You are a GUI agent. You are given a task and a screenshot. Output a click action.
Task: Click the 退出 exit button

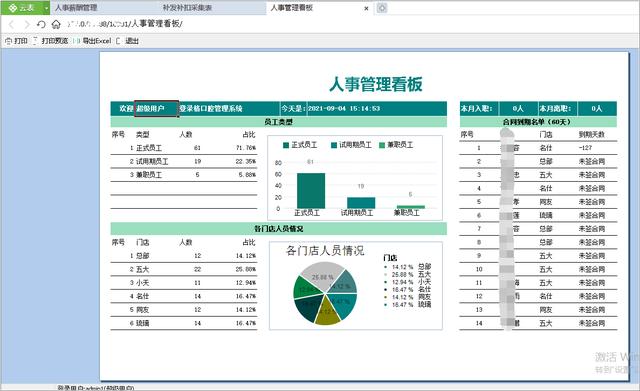coord(128,41)
